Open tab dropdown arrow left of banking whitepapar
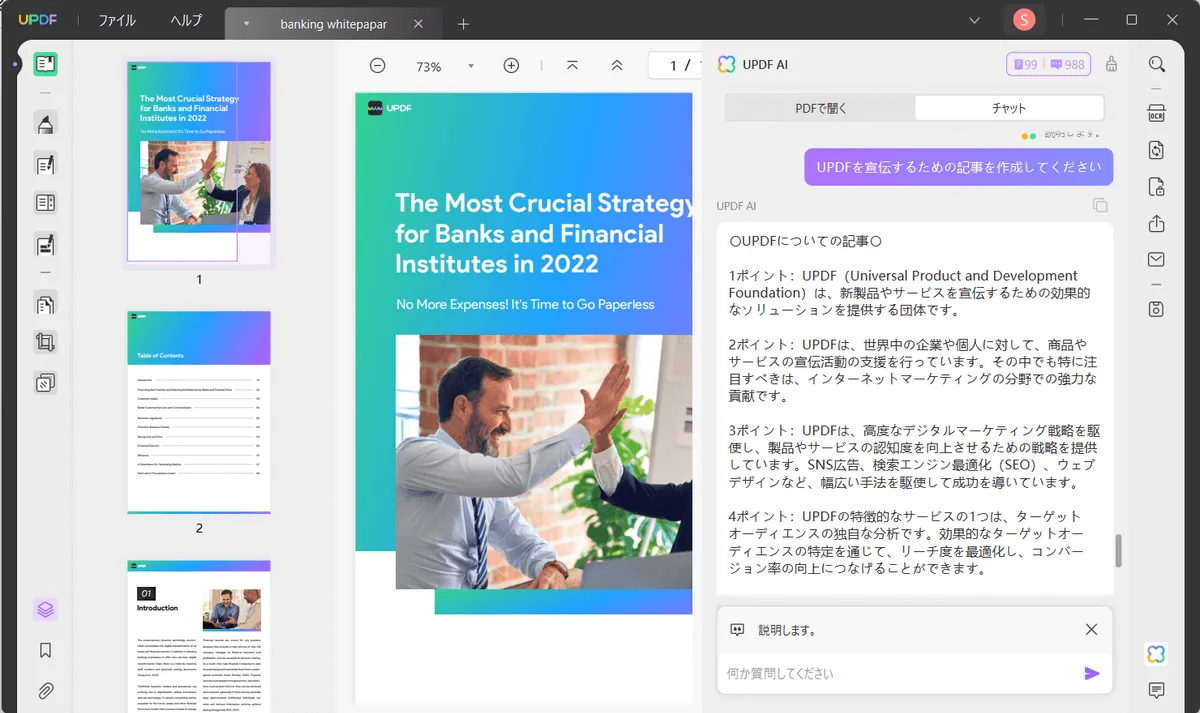Viewport: 1200px width, 713px height. (247, 24)
